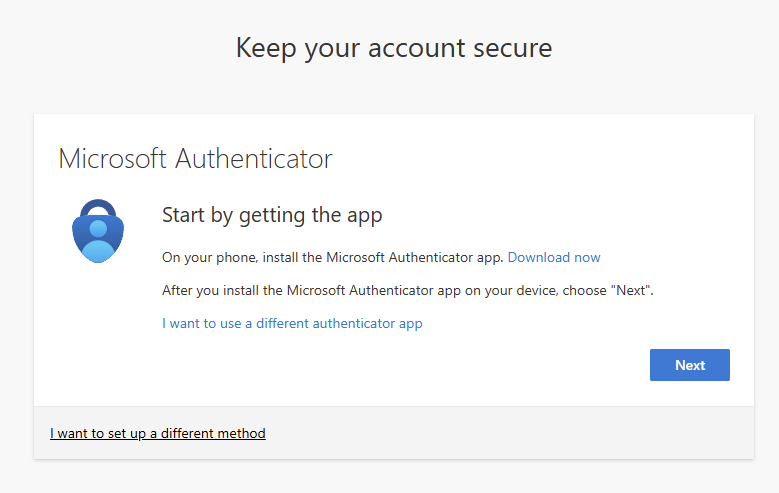Click the "Keep your account secure" page heading

(394, 47)
